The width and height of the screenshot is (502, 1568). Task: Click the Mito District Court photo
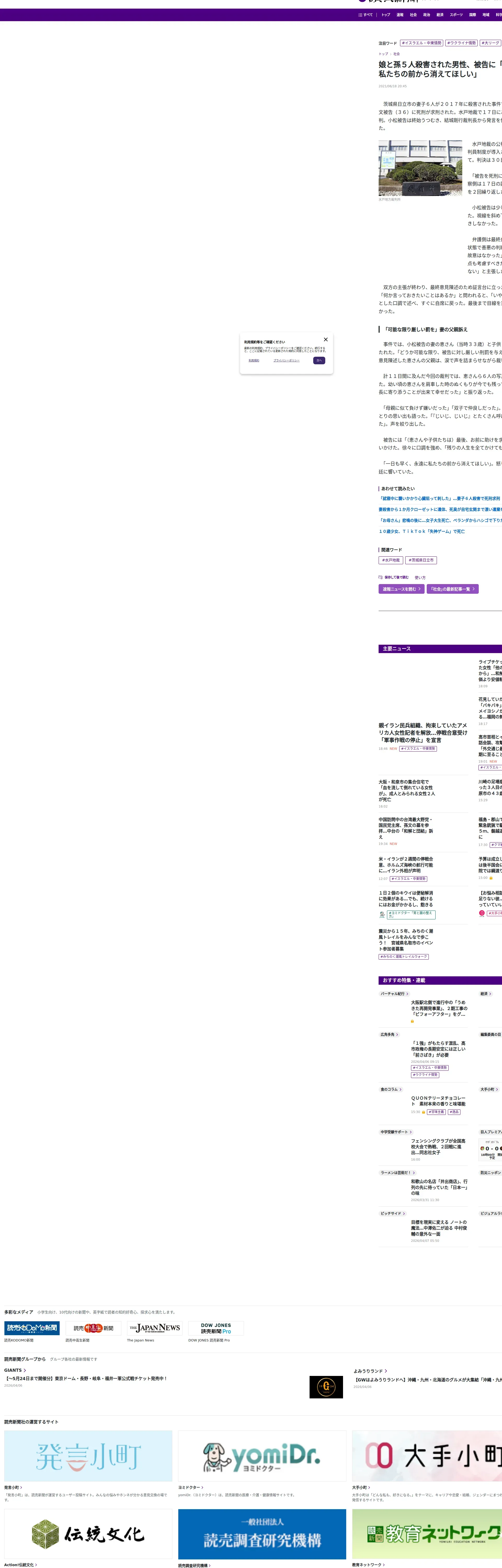point(420,168)
